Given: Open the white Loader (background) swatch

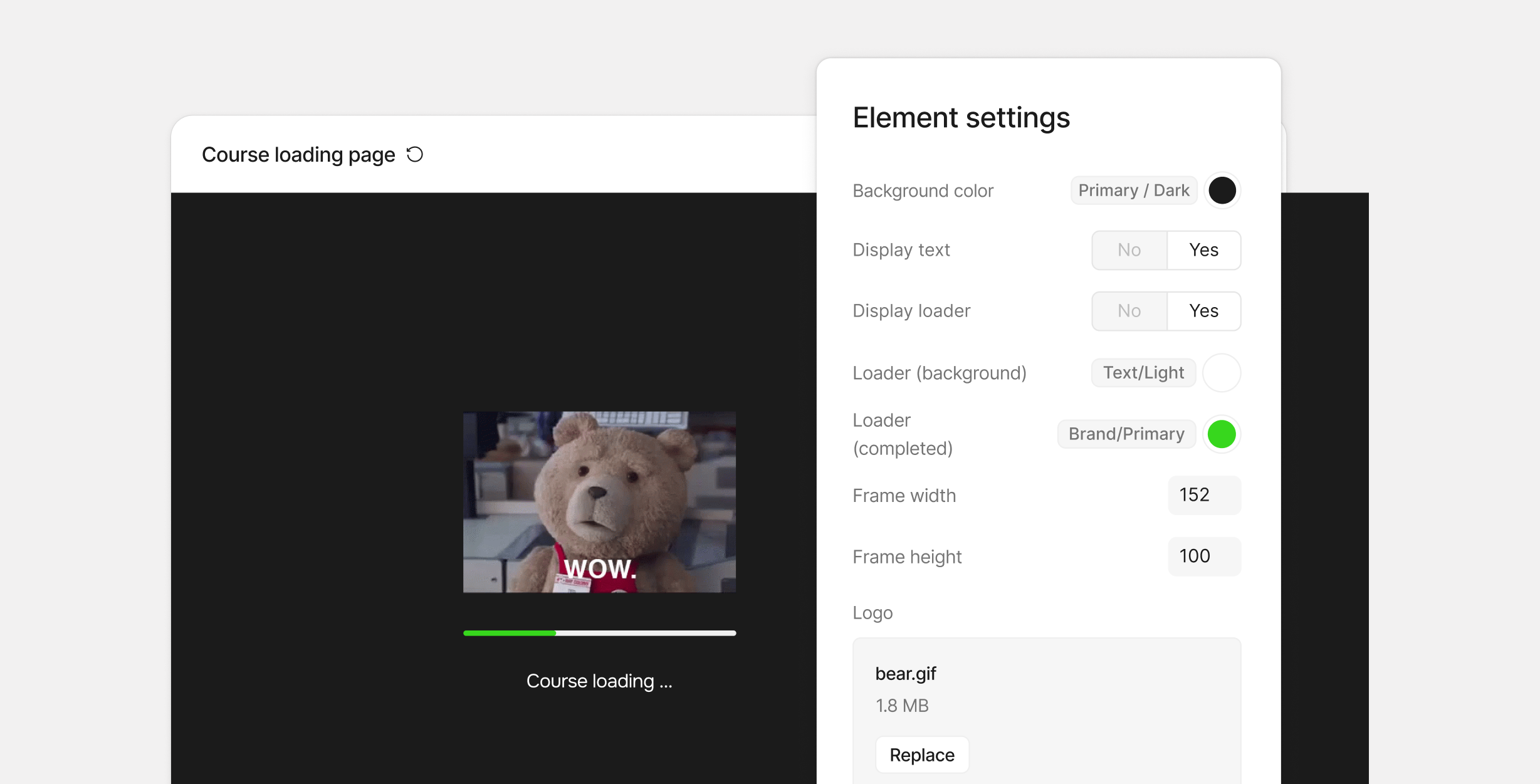Looking at the screenshot, I should tap(1222, 373).
